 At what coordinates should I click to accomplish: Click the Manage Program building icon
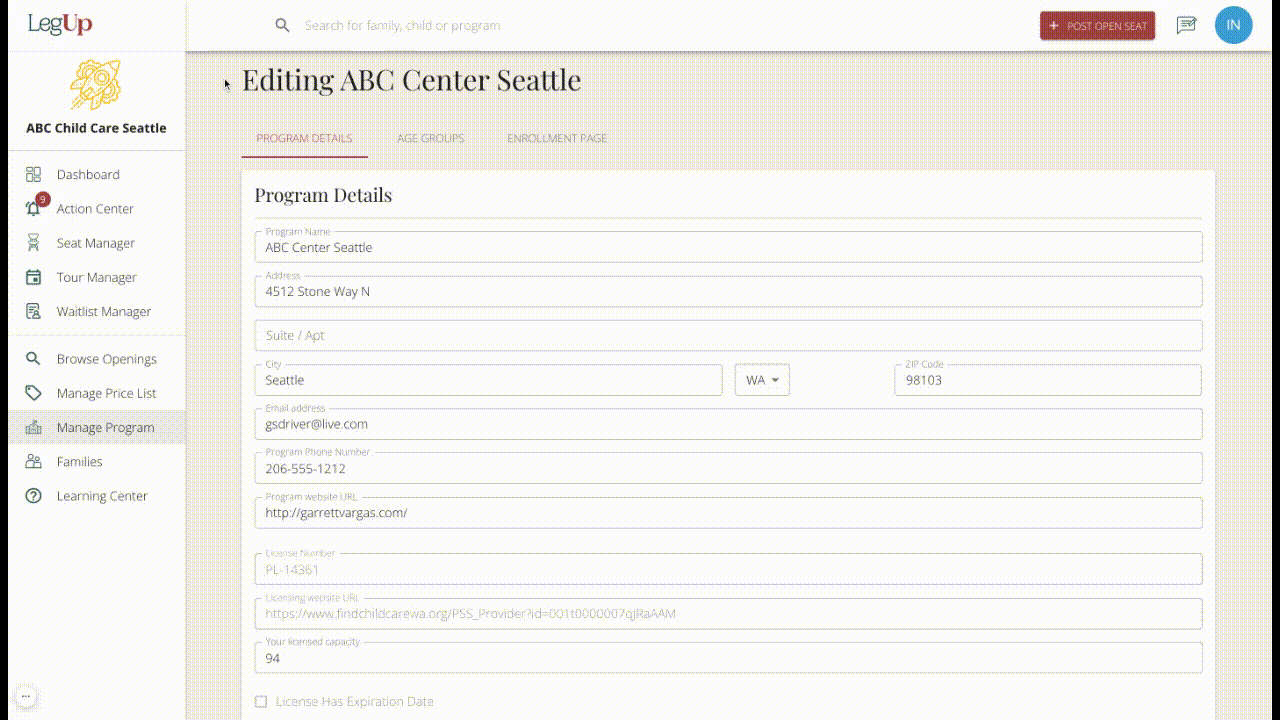(34, 427)
